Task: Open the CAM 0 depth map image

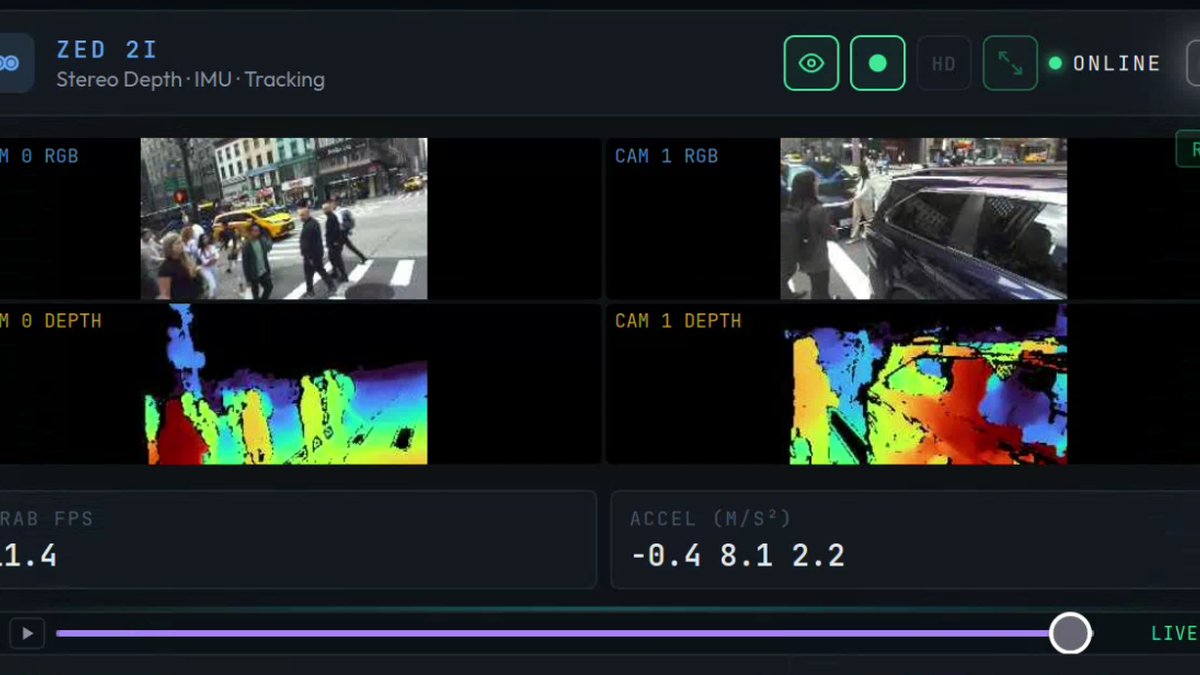Action: click(284, 384)
